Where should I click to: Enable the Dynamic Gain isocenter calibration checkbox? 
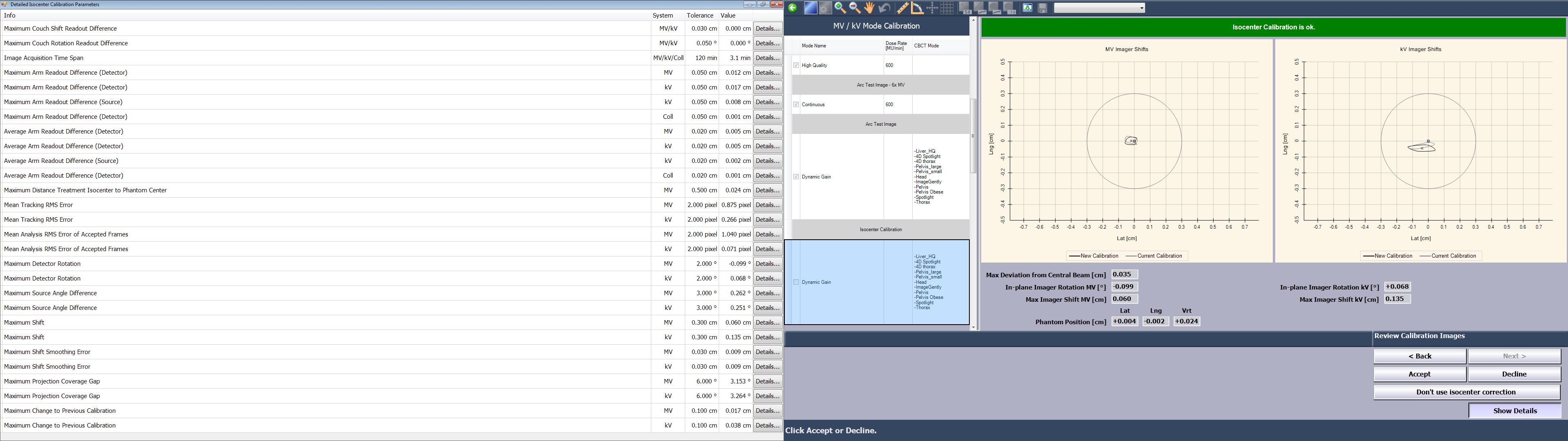coord(797,282)
